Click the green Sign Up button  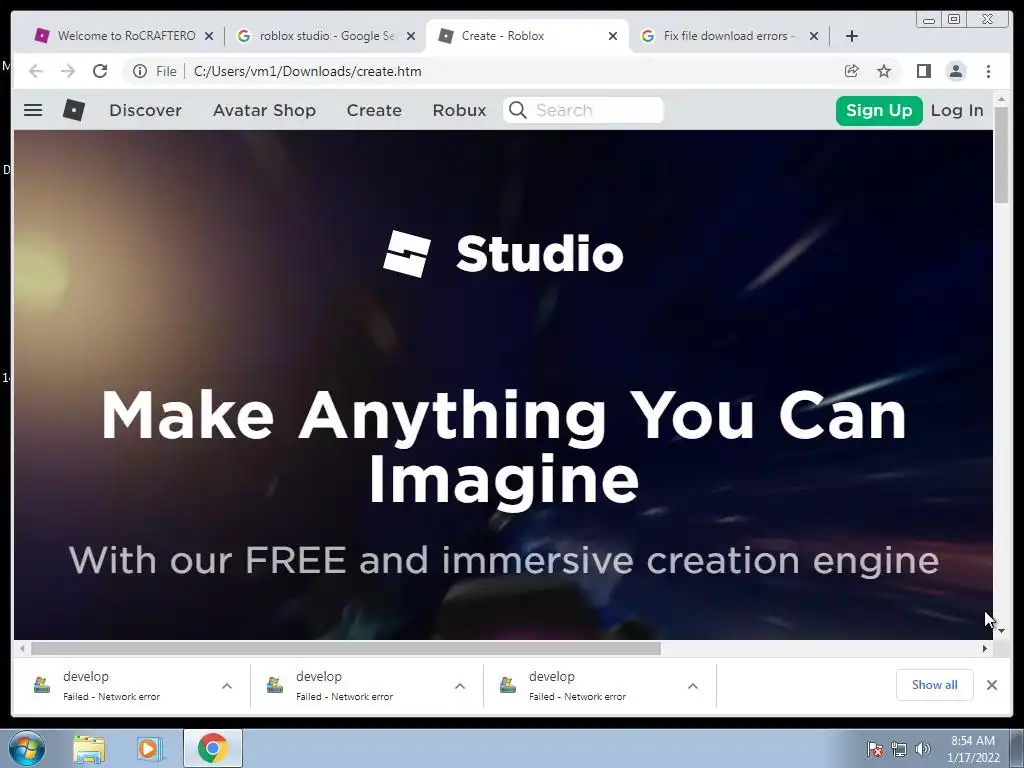[x=879, y=110]
